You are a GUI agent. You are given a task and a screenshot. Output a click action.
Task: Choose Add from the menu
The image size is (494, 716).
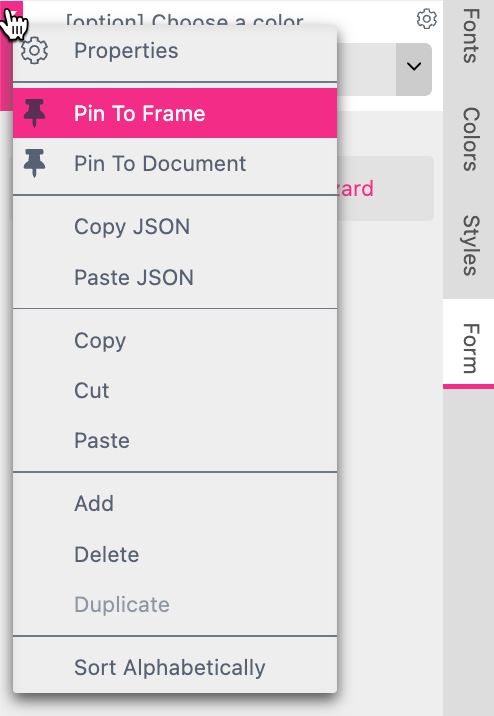175,504
